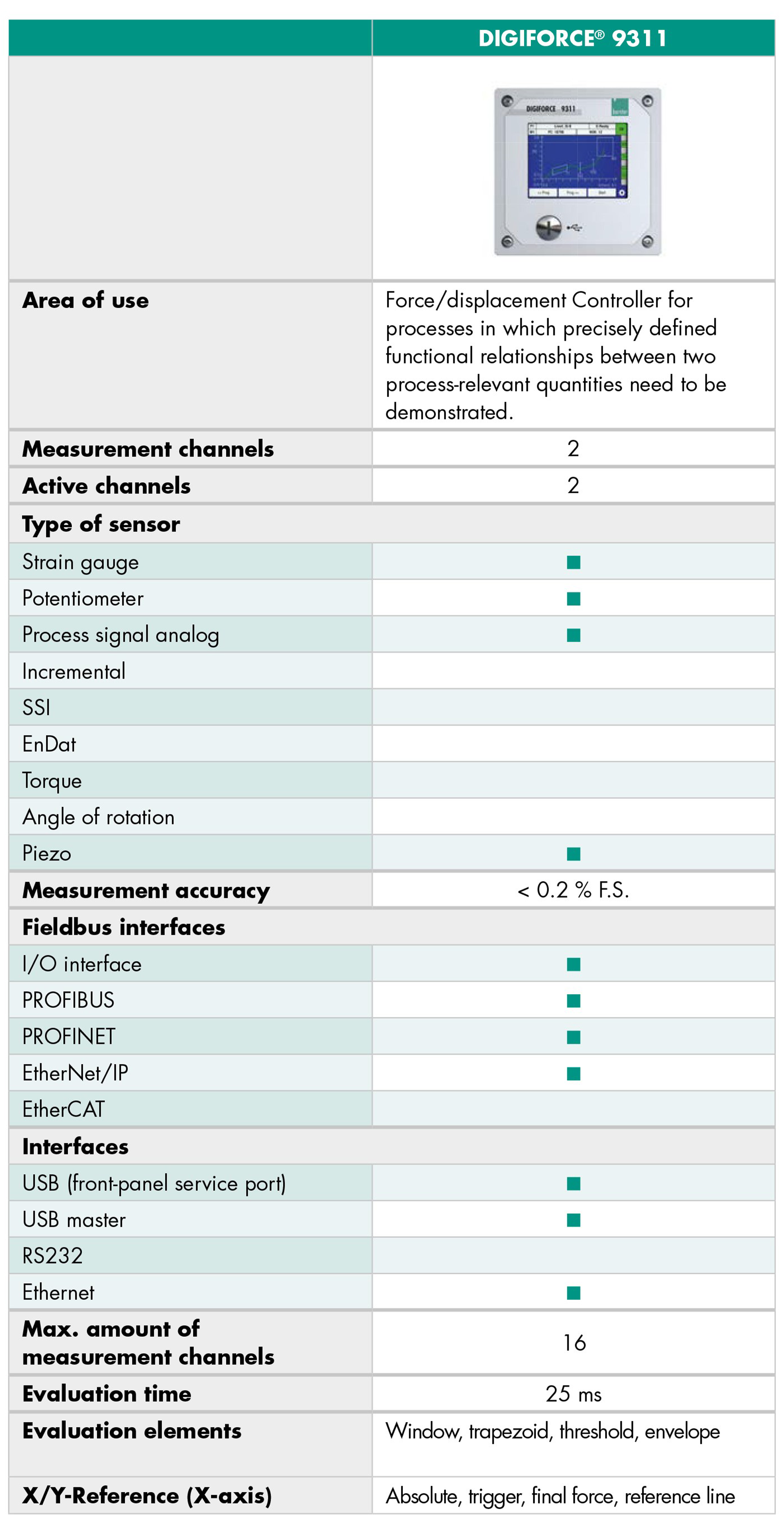
Task: Click the USB symbol on the device photo
Action: point(576,228)
